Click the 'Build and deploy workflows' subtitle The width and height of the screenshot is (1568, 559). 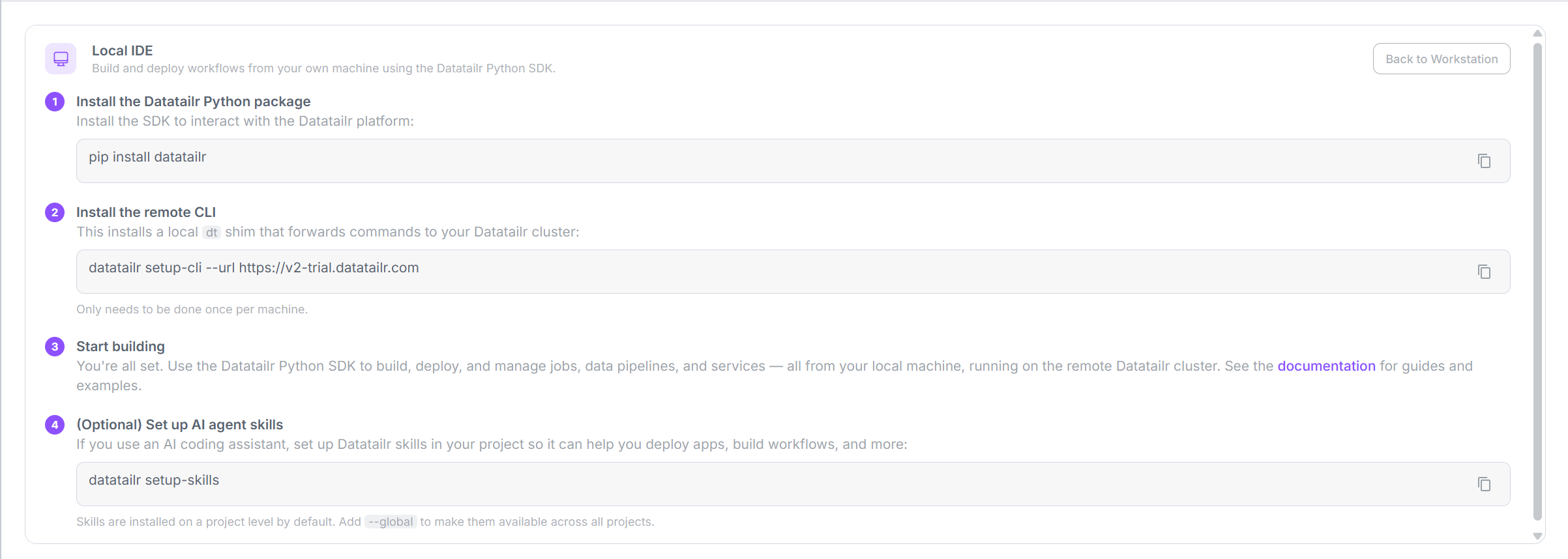[323, 68]
